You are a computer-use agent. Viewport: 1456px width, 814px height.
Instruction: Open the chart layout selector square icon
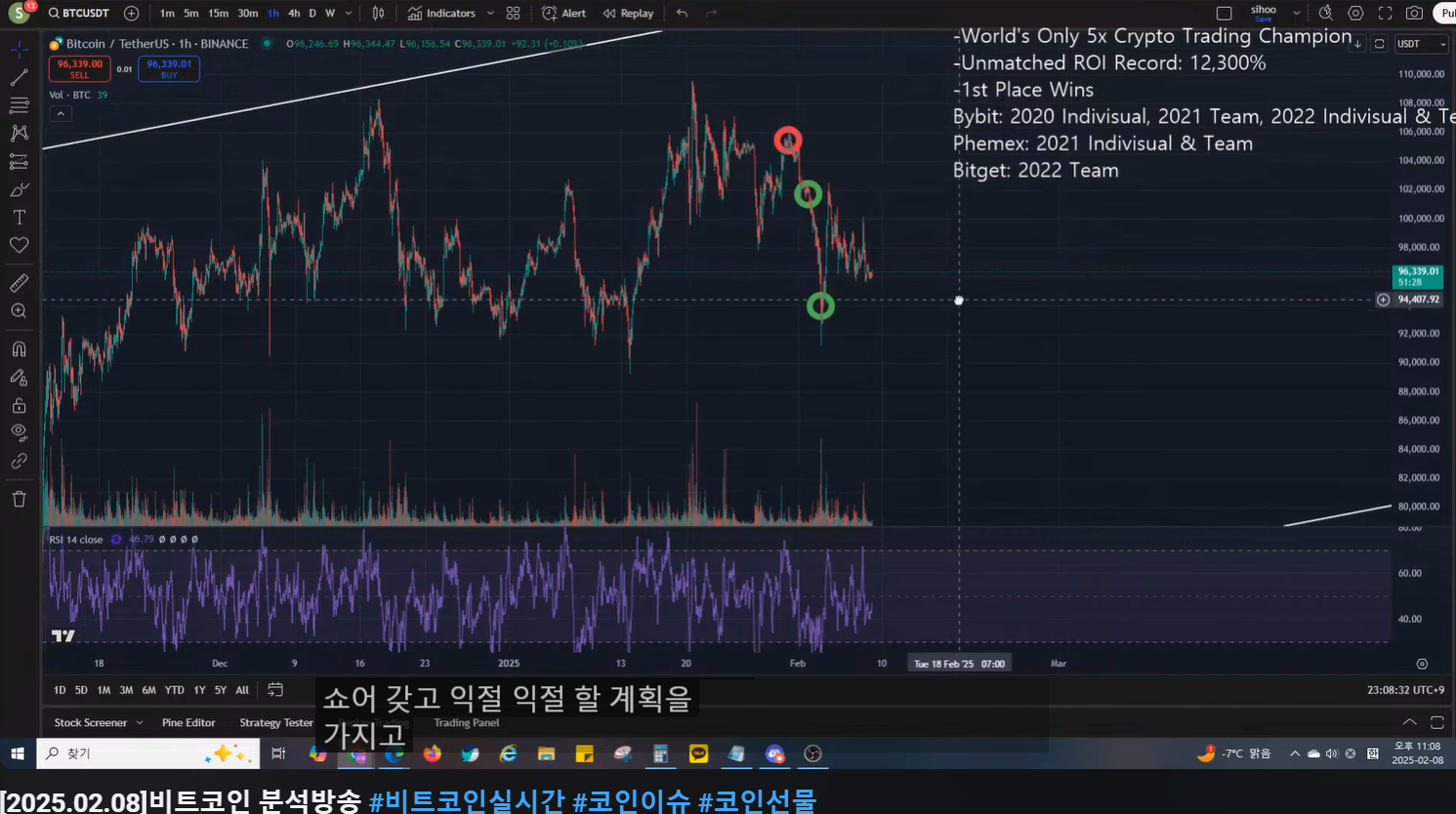pos(1224,14)
